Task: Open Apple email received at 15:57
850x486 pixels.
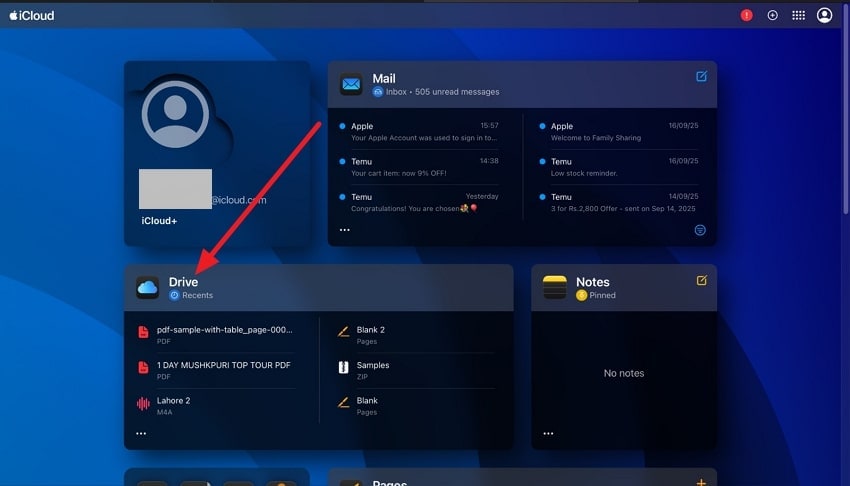Action: [418, 132]
